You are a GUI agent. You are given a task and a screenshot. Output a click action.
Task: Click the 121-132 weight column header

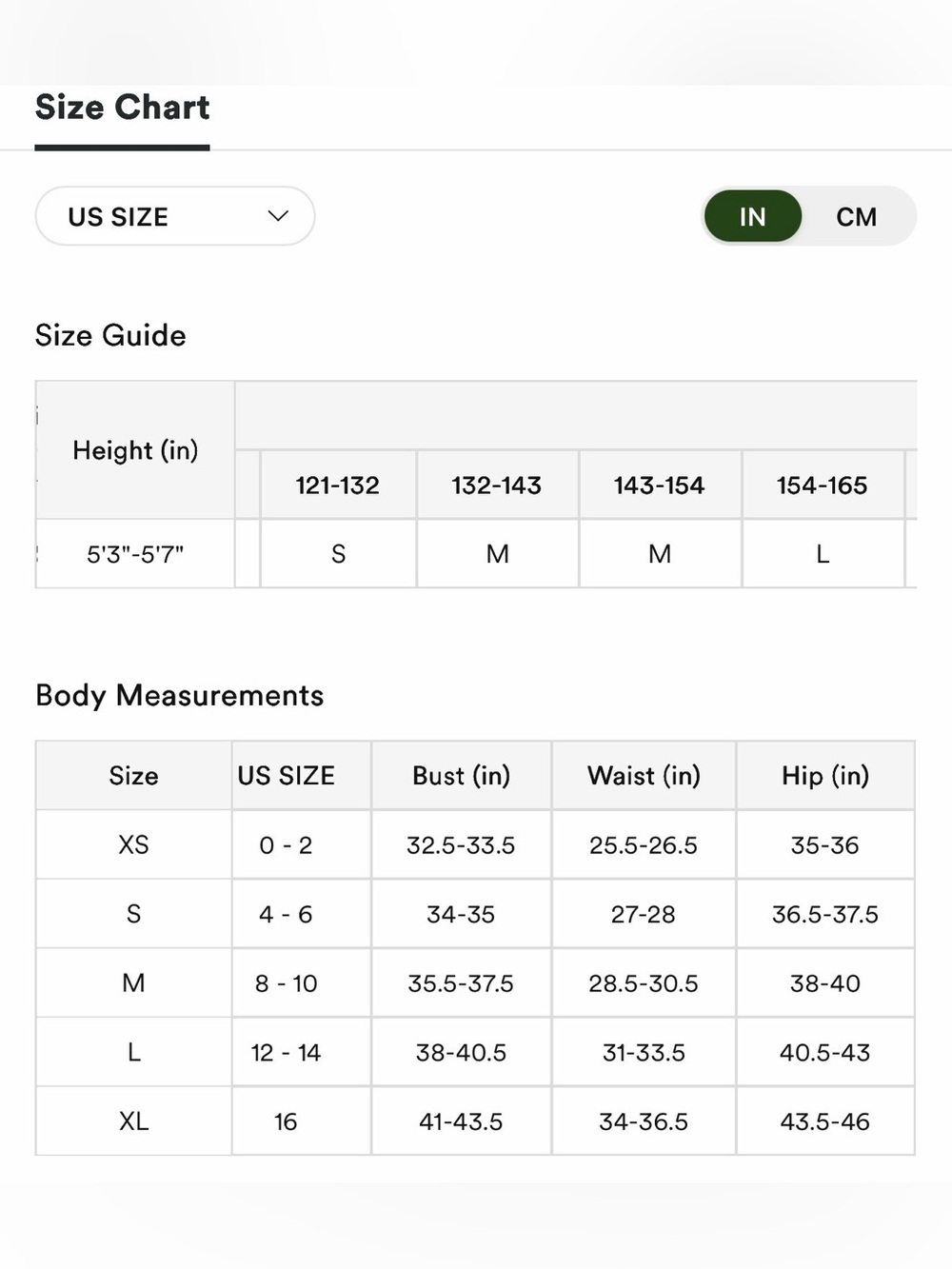pyautogui.click(x=338, y=486)
